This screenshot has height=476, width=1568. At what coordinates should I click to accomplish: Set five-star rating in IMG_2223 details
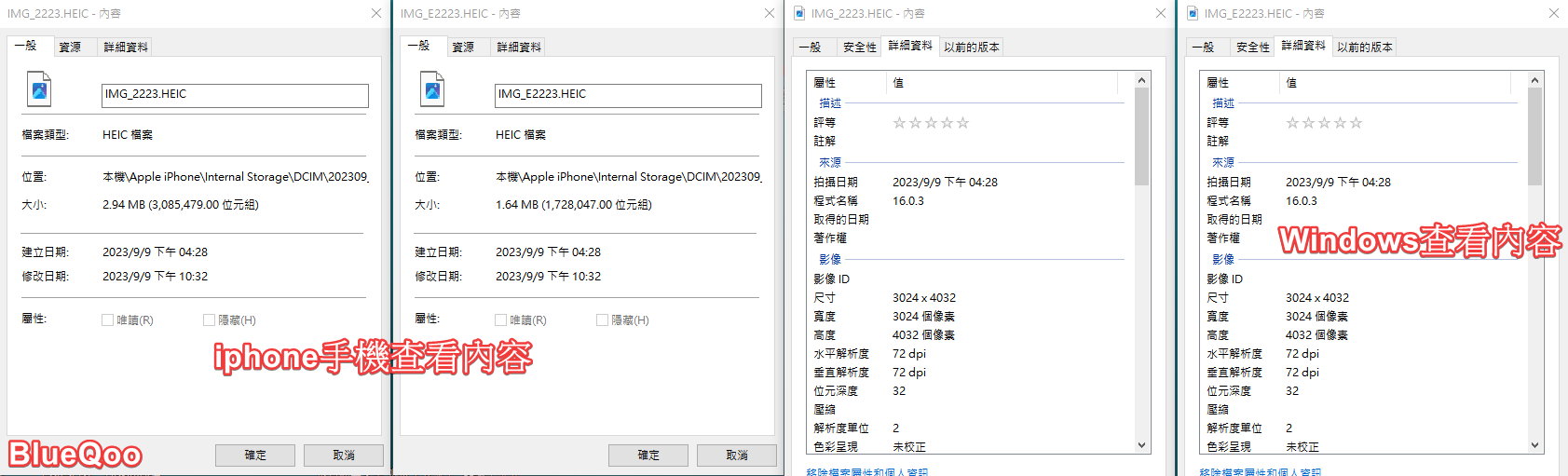tap(963, 123)
